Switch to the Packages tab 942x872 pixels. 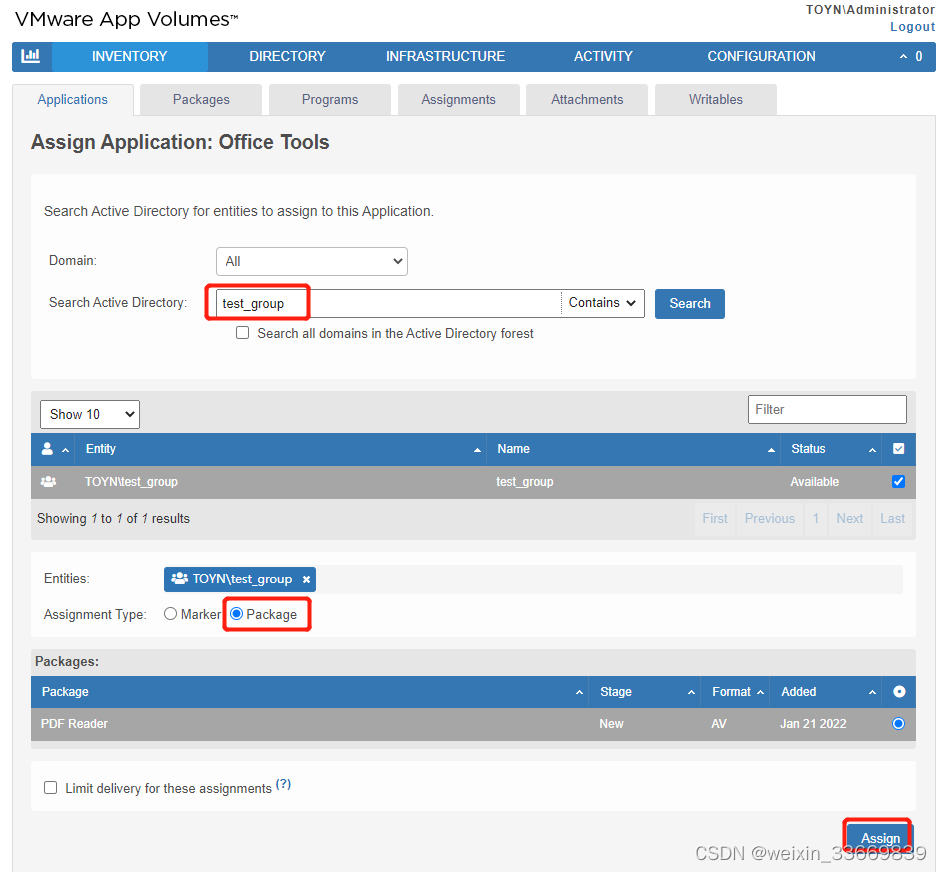point(201,100)
